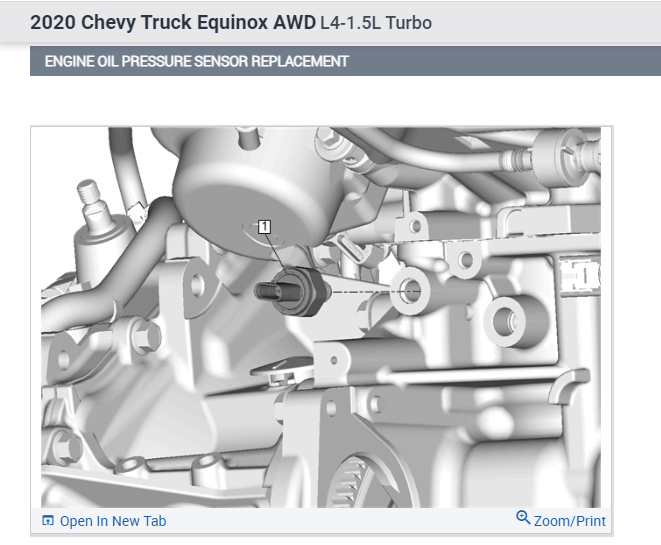Click the dash-dot installation axis line
The width and height of the screenshot is (661, 545).
pyautogui.click(x=363, y=291)
